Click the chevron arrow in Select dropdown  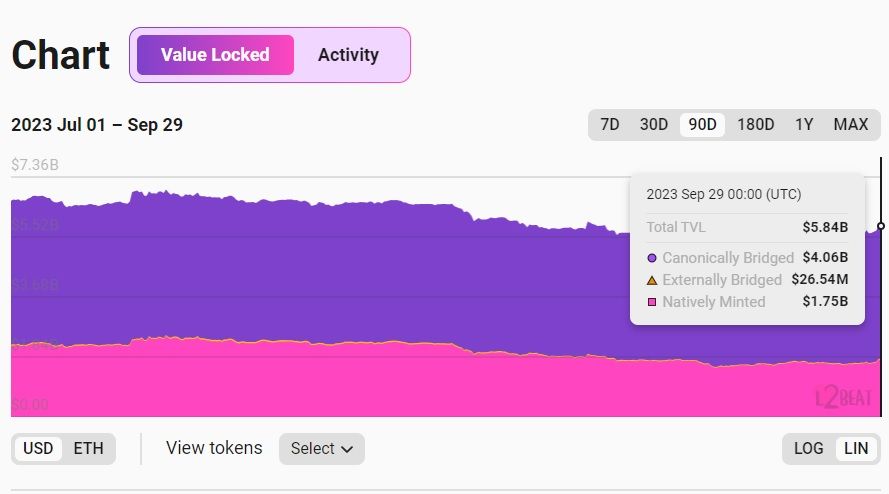pyautogui.click(x=347, y=449)
